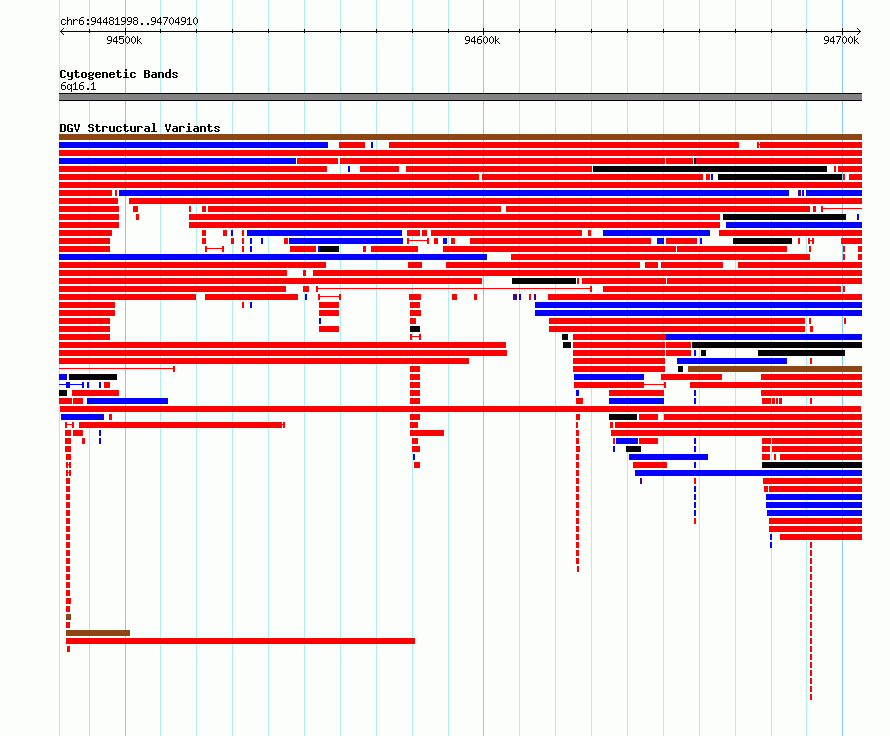This screenshot has width=890, height=736.
Task: Select the short brown variant bar near the bottom left
Action: coord(98,633)
